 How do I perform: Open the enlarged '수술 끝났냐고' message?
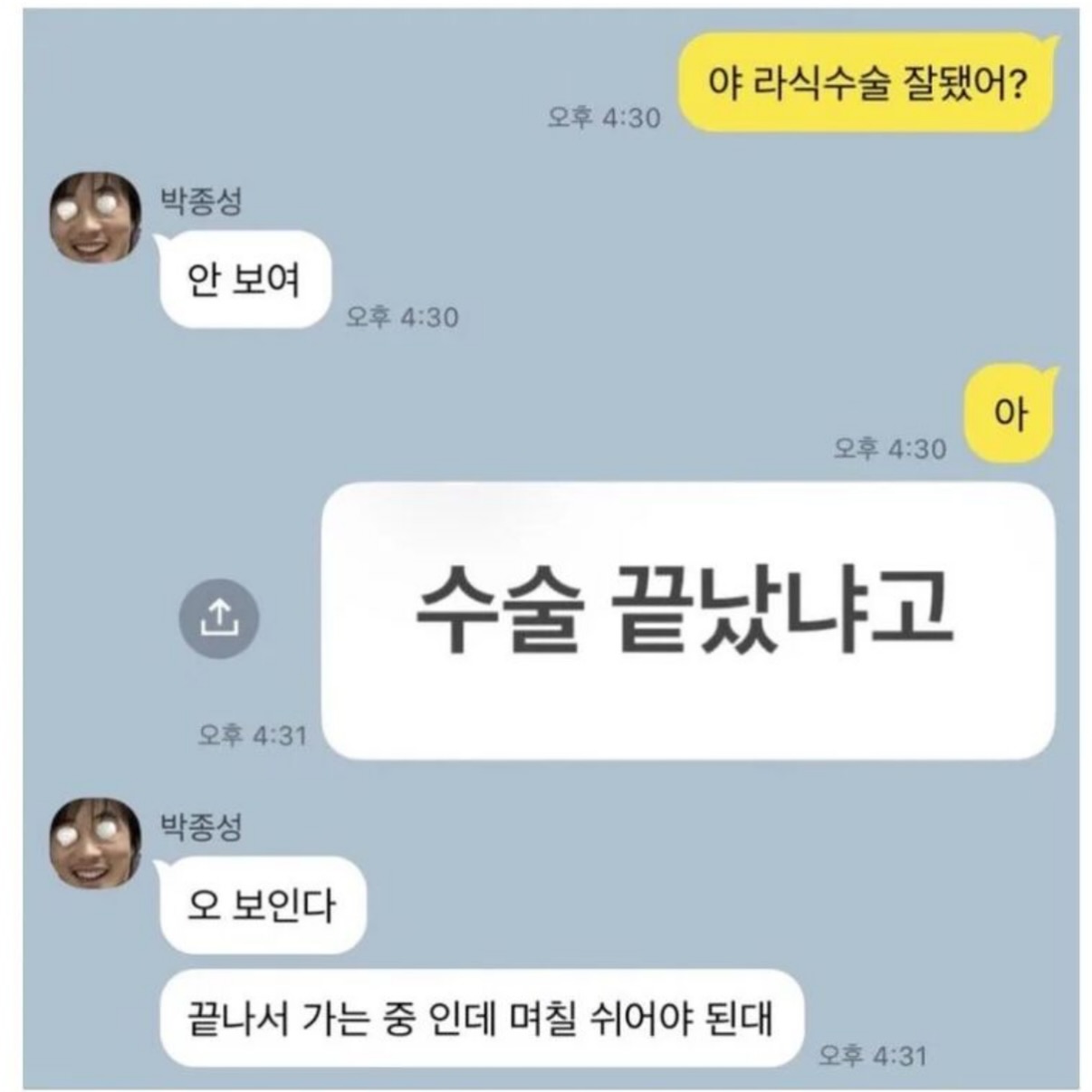pos(688,621)
